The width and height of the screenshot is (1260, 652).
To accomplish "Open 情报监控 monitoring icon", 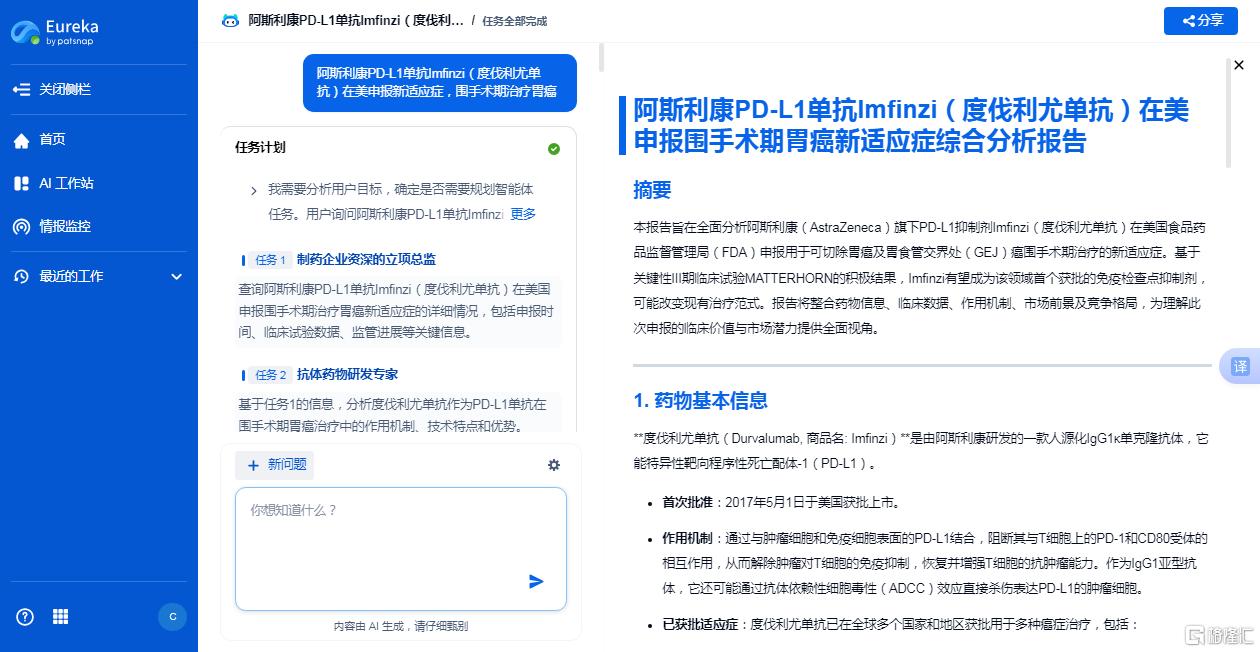I will tap(21, 226).
